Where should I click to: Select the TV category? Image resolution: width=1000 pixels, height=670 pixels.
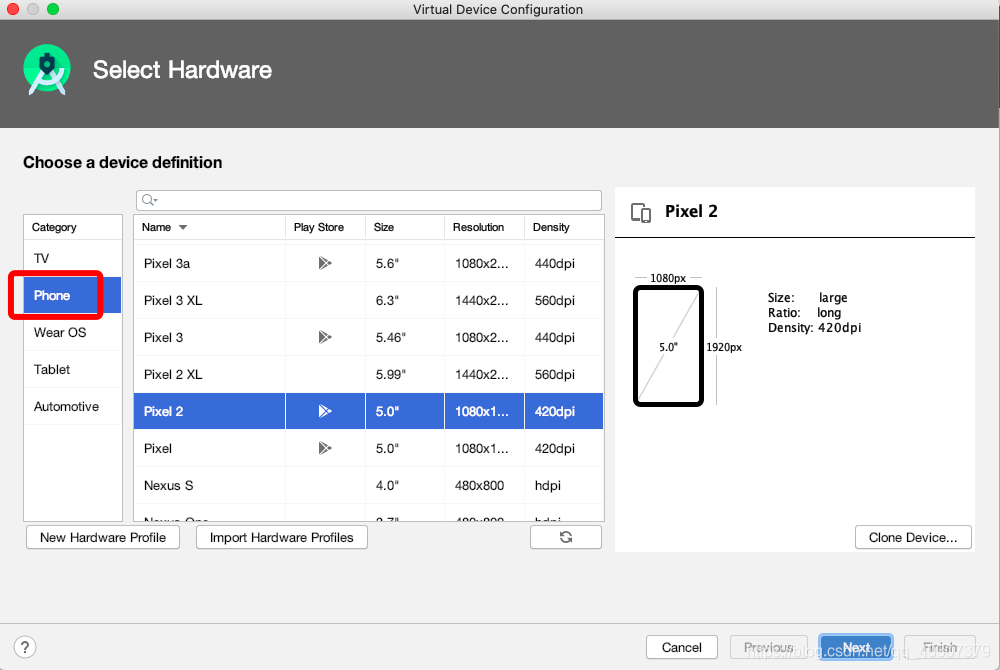pos(73,258)
